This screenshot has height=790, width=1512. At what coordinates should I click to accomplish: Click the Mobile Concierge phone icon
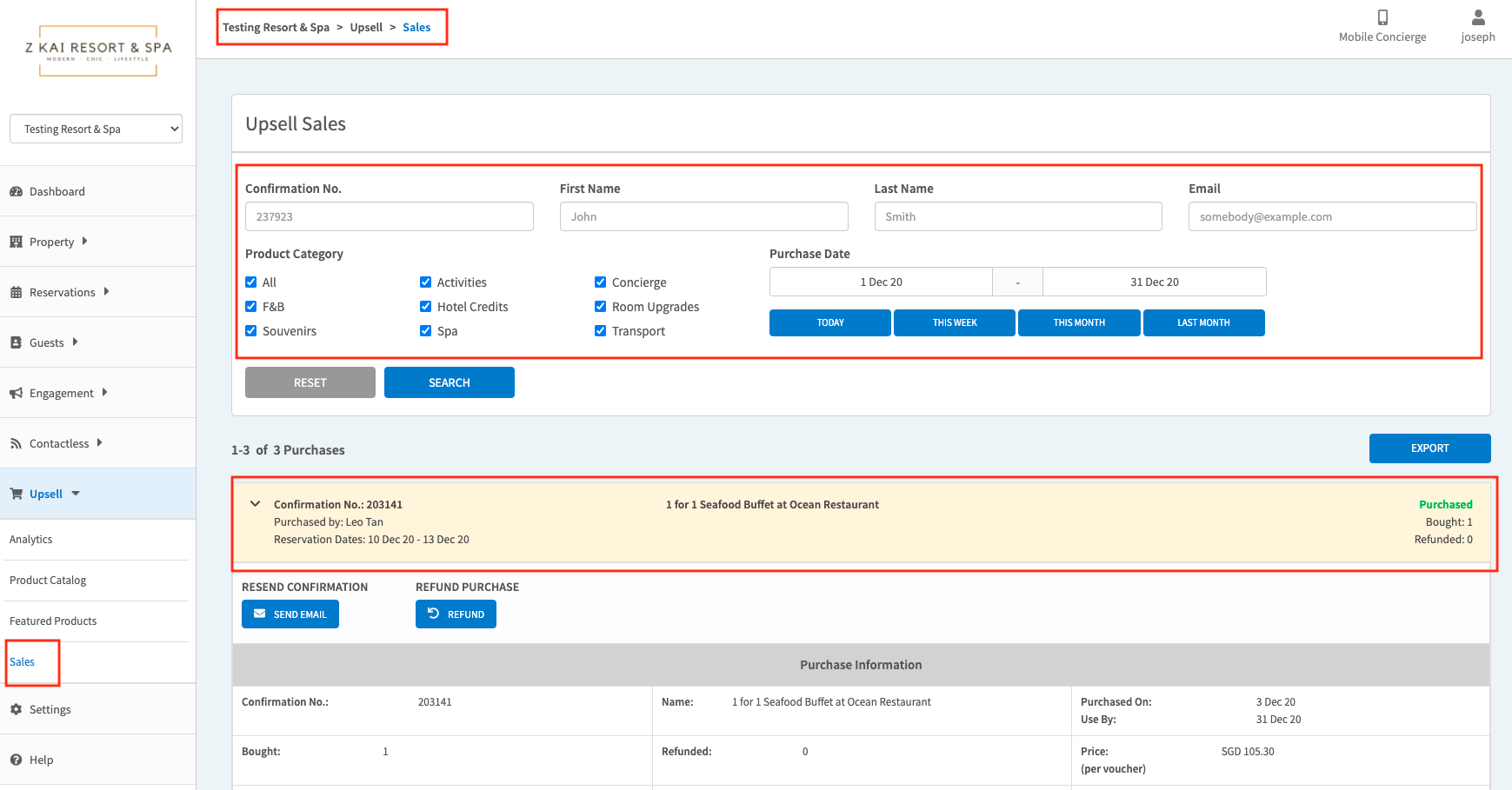1382,17
